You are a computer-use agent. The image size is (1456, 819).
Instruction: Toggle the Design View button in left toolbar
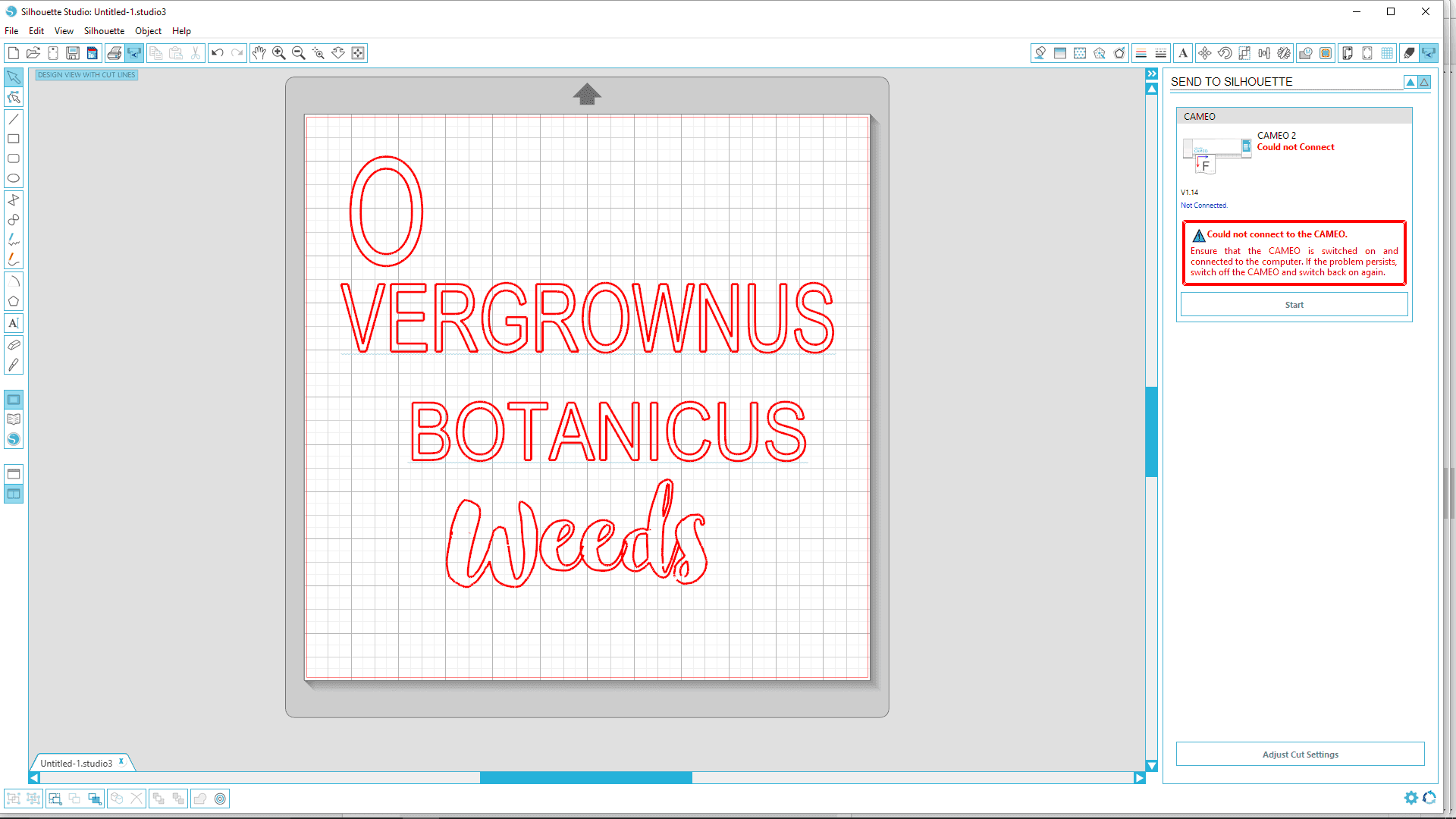(14, 400)
